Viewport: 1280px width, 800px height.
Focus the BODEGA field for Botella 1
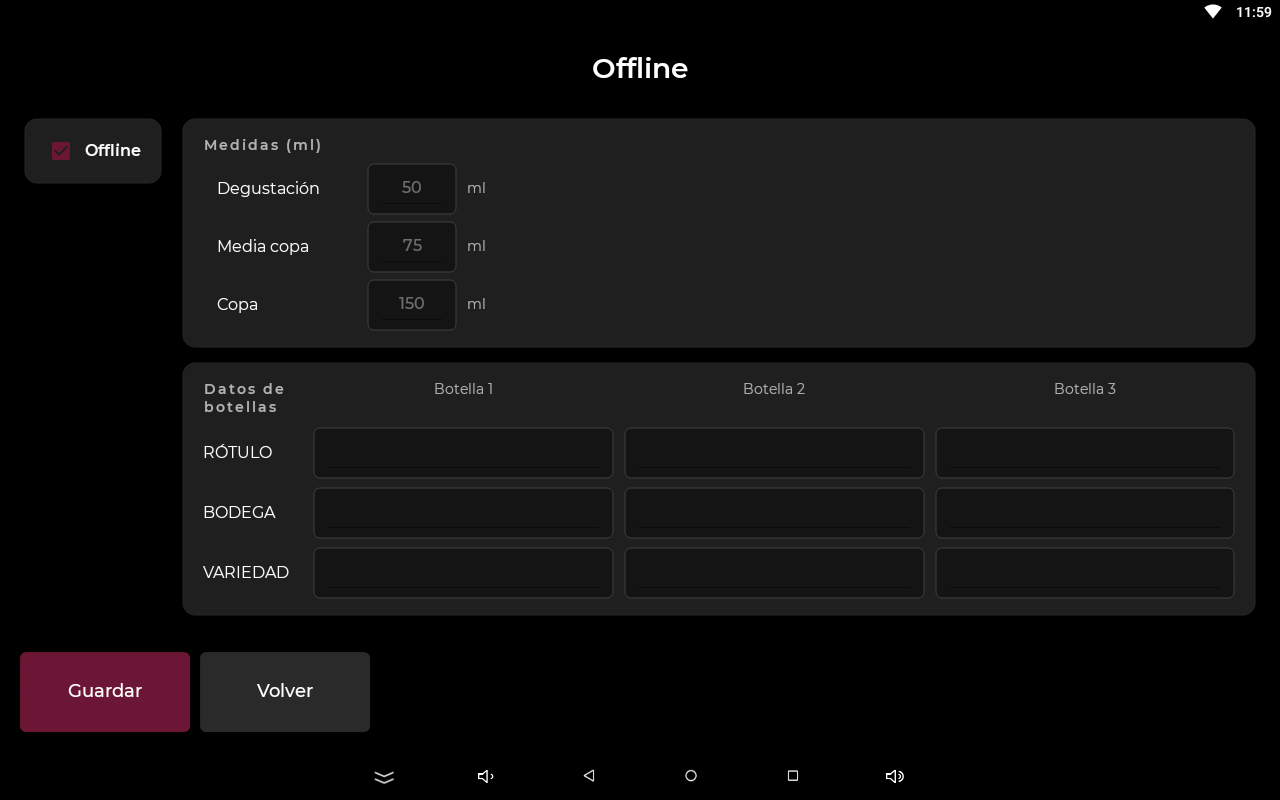click(463, 513)
